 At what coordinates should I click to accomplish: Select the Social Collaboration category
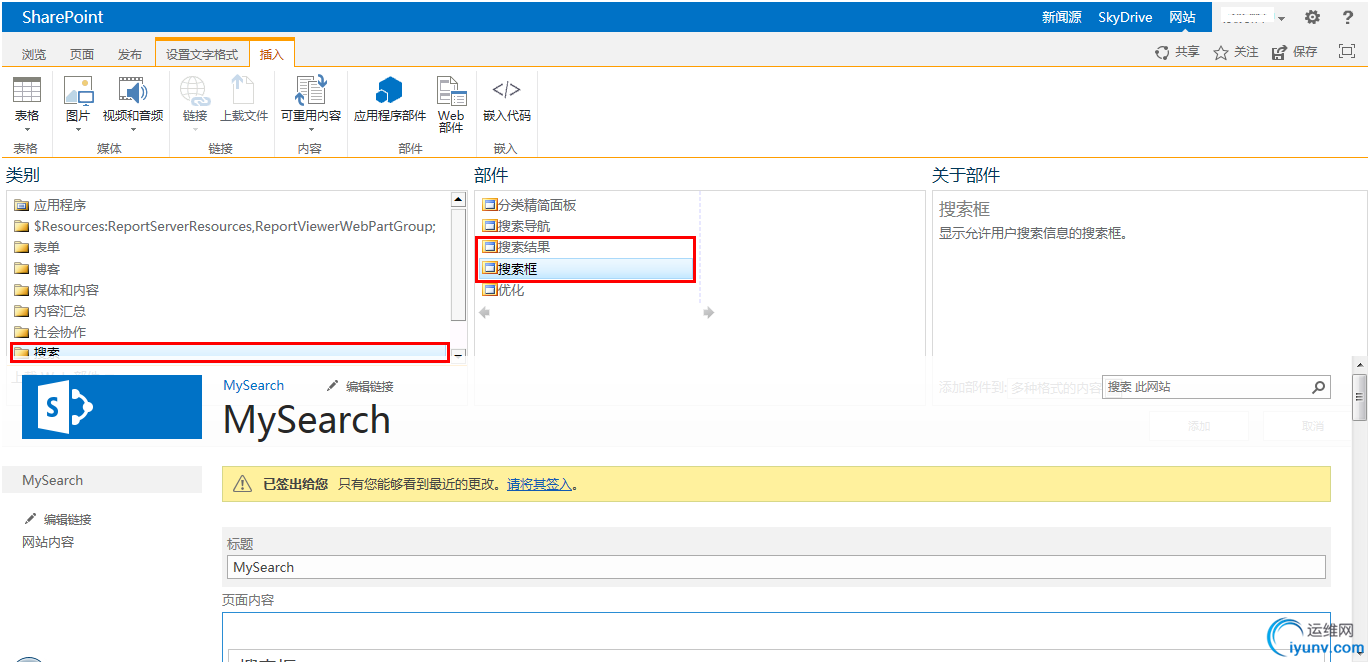[x=50, y=332]
